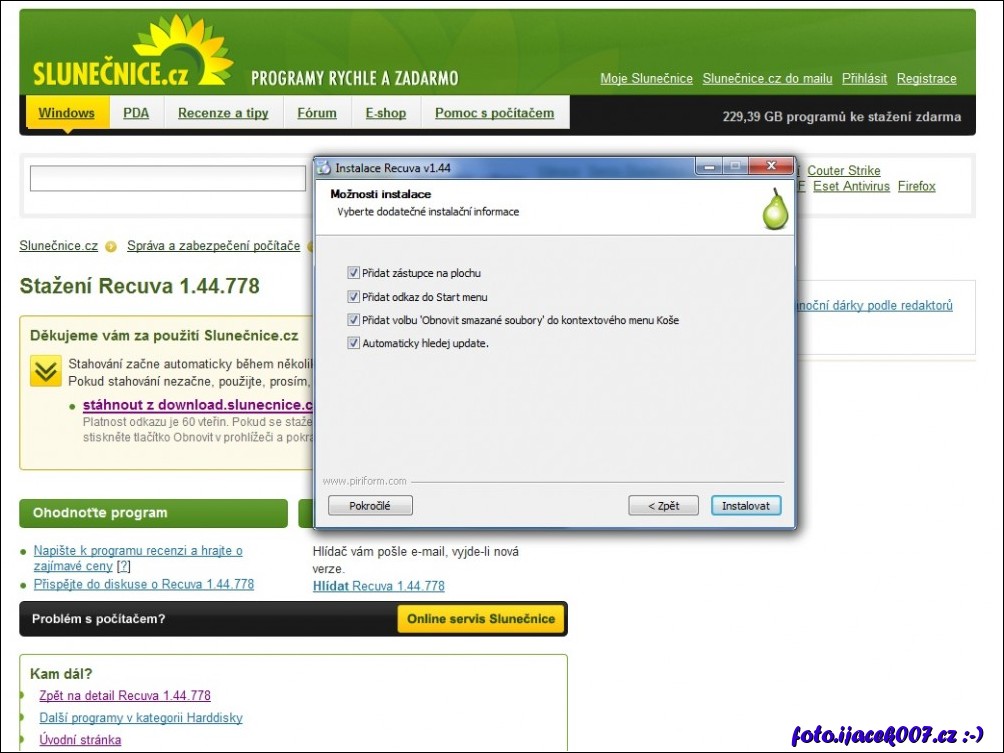Switch to the PDA tab

(136, 113)
